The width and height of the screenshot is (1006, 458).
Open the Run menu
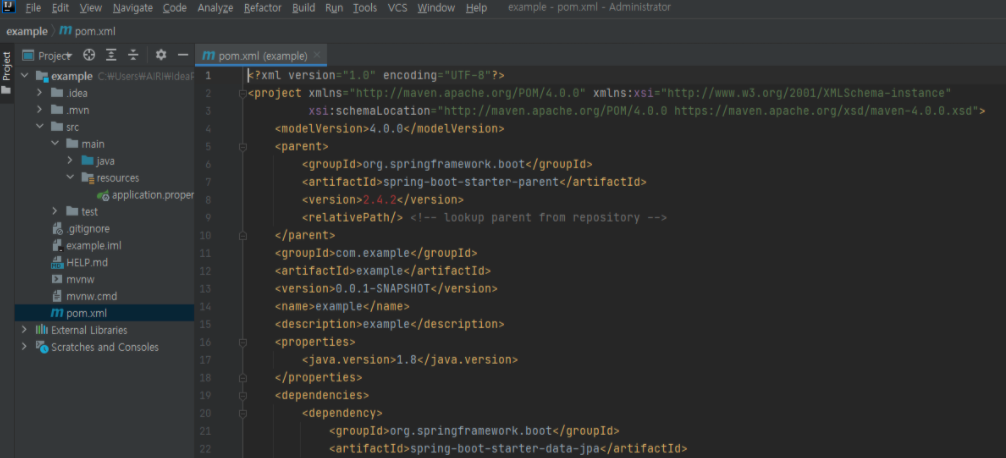coord(334,8)
